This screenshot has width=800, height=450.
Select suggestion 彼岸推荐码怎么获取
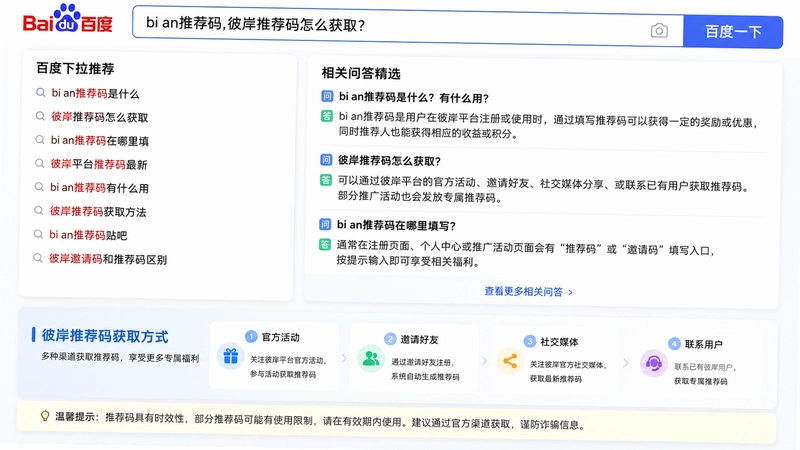tap(99, 117)
